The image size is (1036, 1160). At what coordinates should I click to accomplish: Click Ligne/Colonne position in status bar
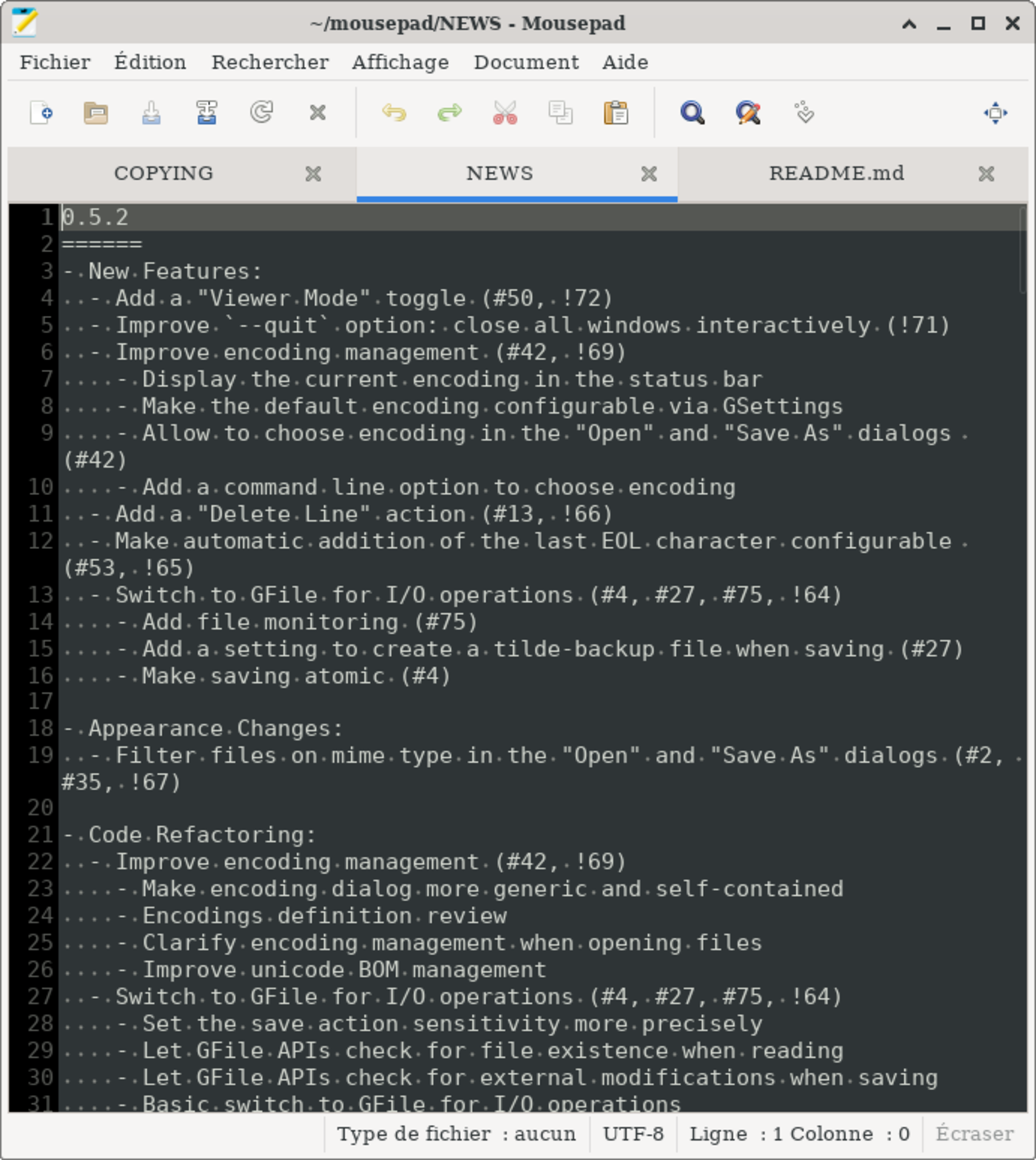(800, 1134)
